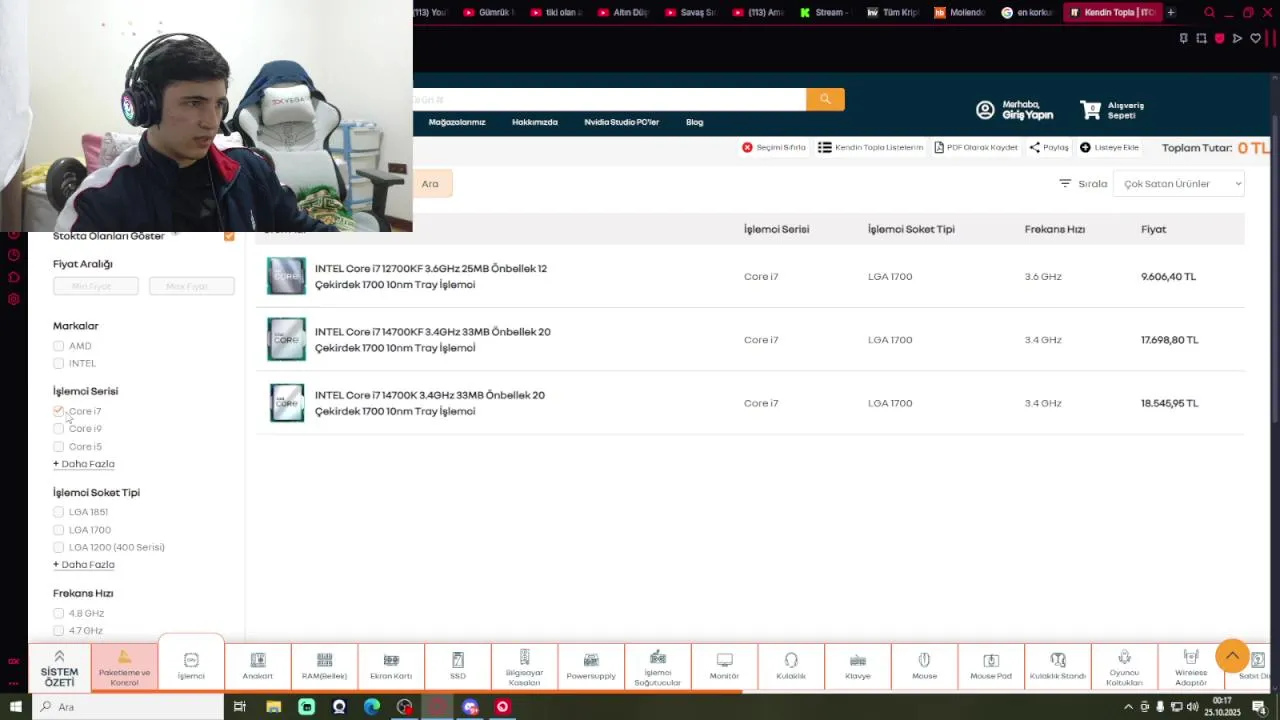Open Paketleme ve Kontrol option
Screen dimensions: 1280x720
124,666
